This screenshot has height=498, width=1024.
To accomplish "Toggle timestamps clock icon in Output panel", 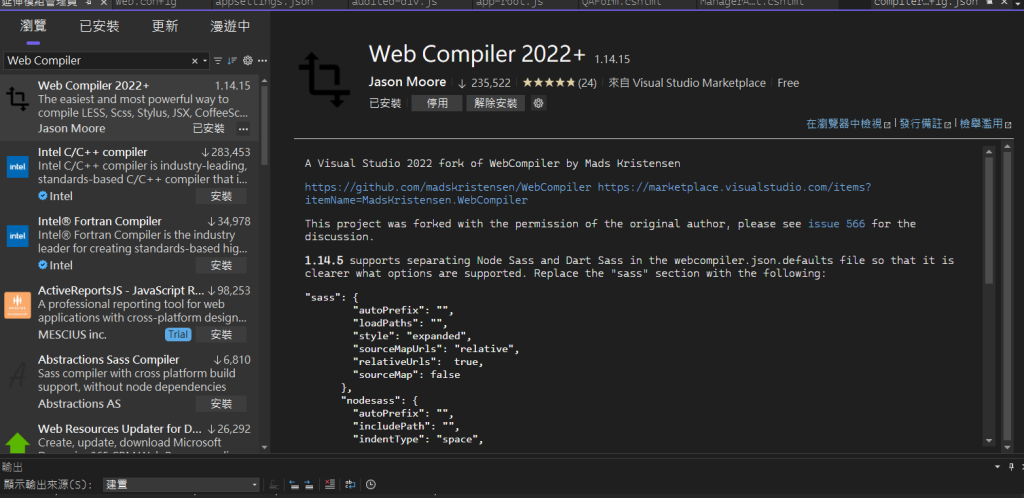I will point(370,484).
